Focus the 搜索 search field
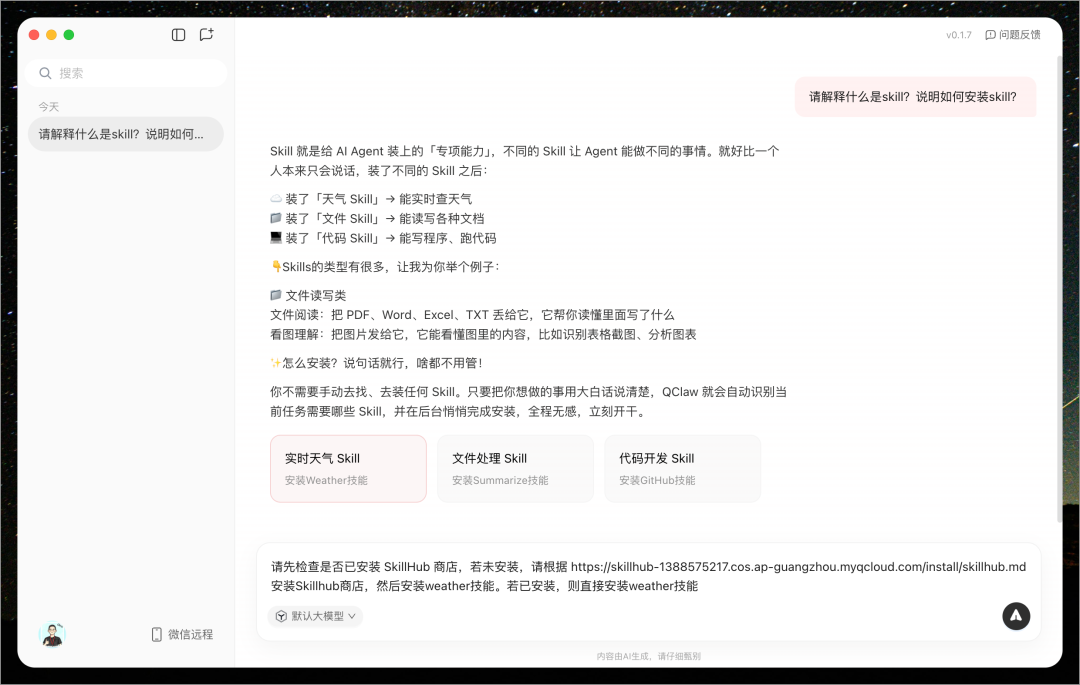The height and width of the screenshot is (685, 1080). 126,73
